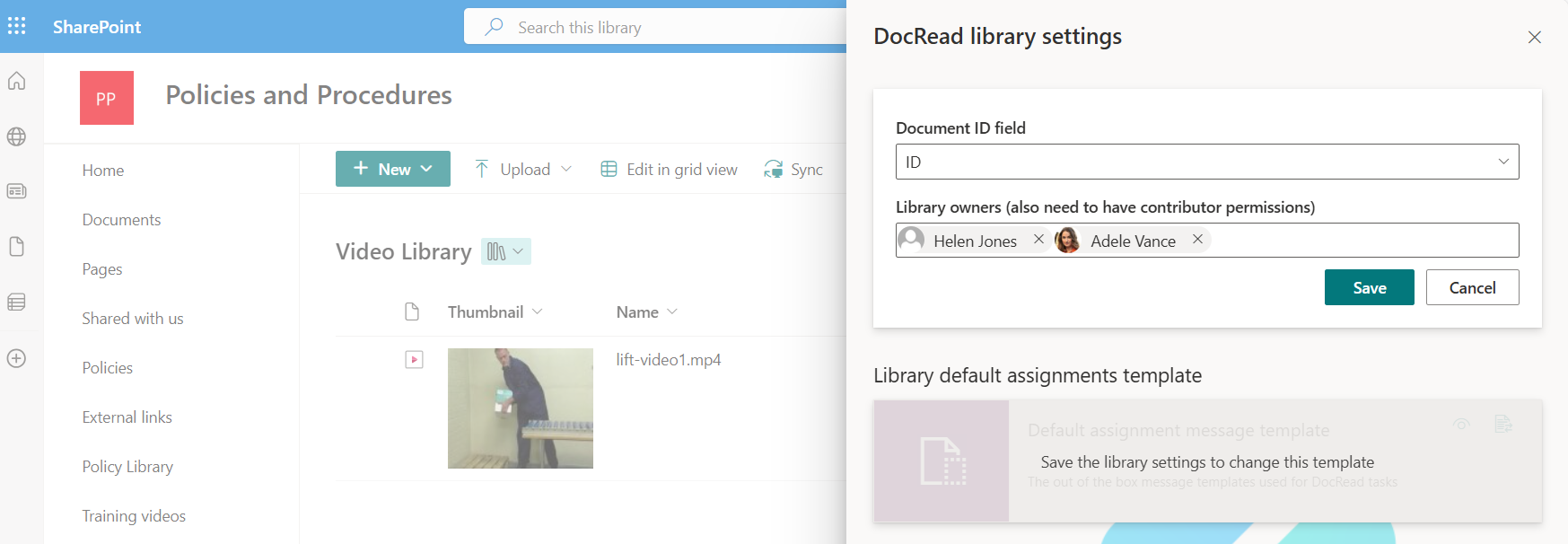Open External links in navigation

tap(127, 417)
